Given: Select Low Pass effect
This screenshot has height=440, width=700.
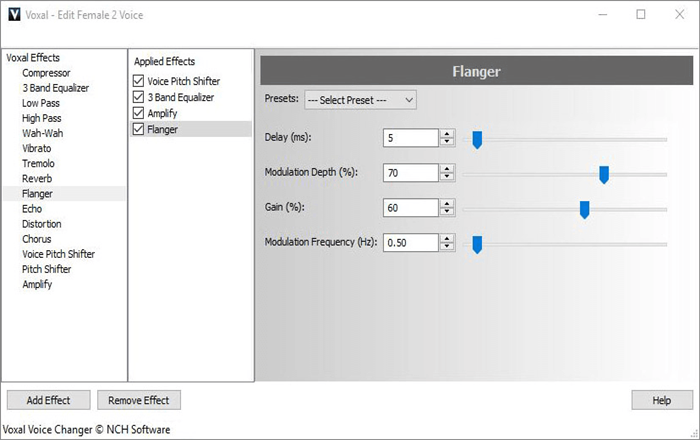Looking at the screenshot, I should 41,103.
